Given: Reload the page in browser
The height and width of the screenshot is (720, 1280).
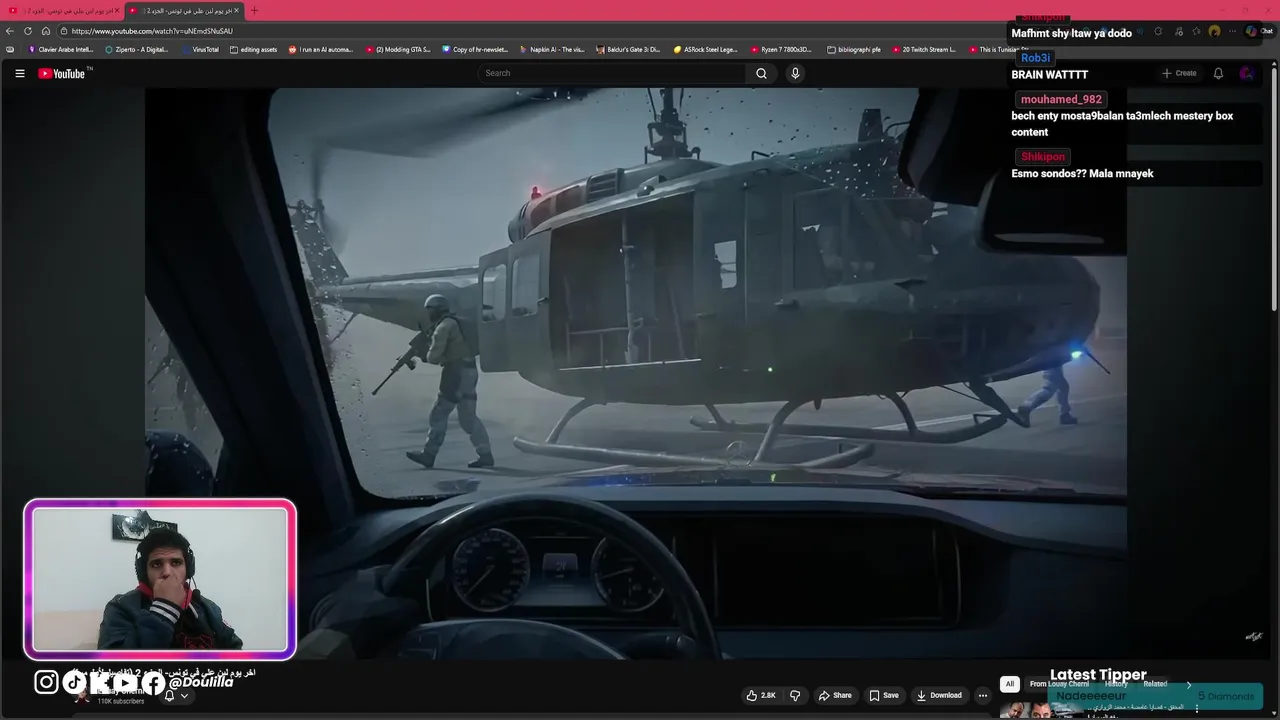Looking at the screenshot, I should (x=28, y=31).
